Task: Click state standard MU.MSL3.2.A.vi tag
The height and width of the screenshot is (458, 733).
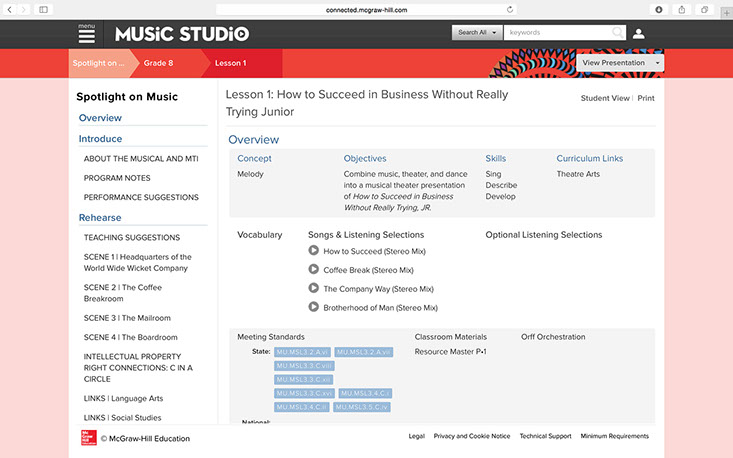Action: pos(302,352)
